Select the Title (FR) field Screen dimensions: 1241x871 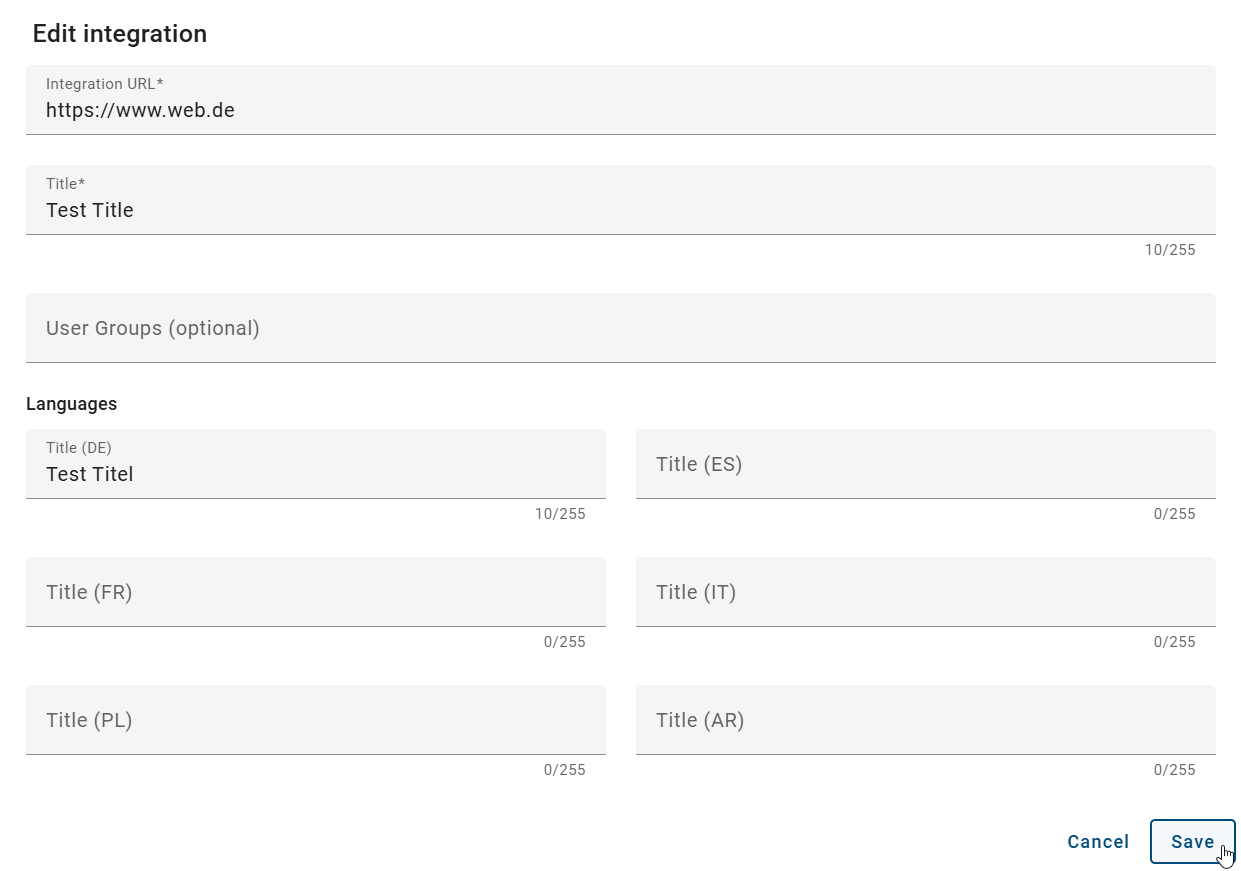click(x=315, y=592)
